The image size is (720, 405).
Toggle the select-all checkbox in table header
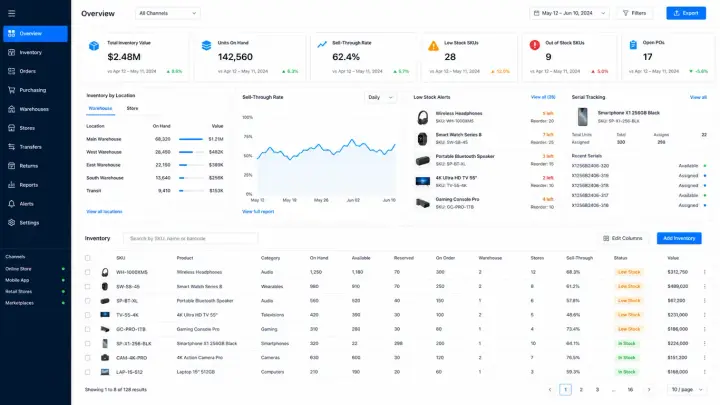tap(88, 258)
